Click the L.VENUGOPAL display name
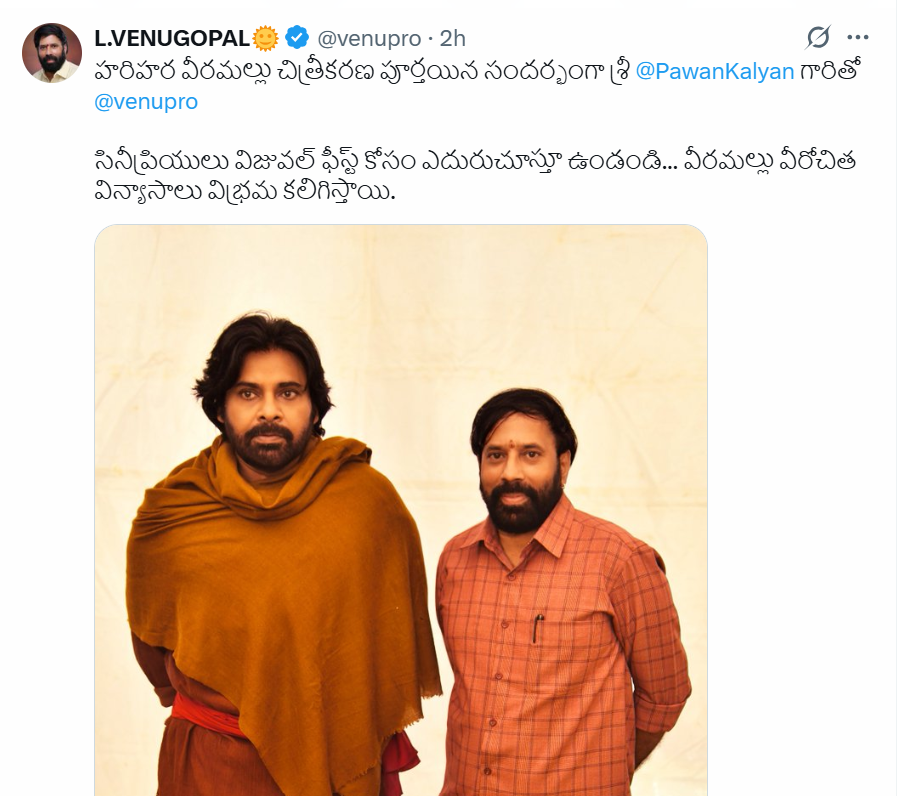 coord(172,38)
